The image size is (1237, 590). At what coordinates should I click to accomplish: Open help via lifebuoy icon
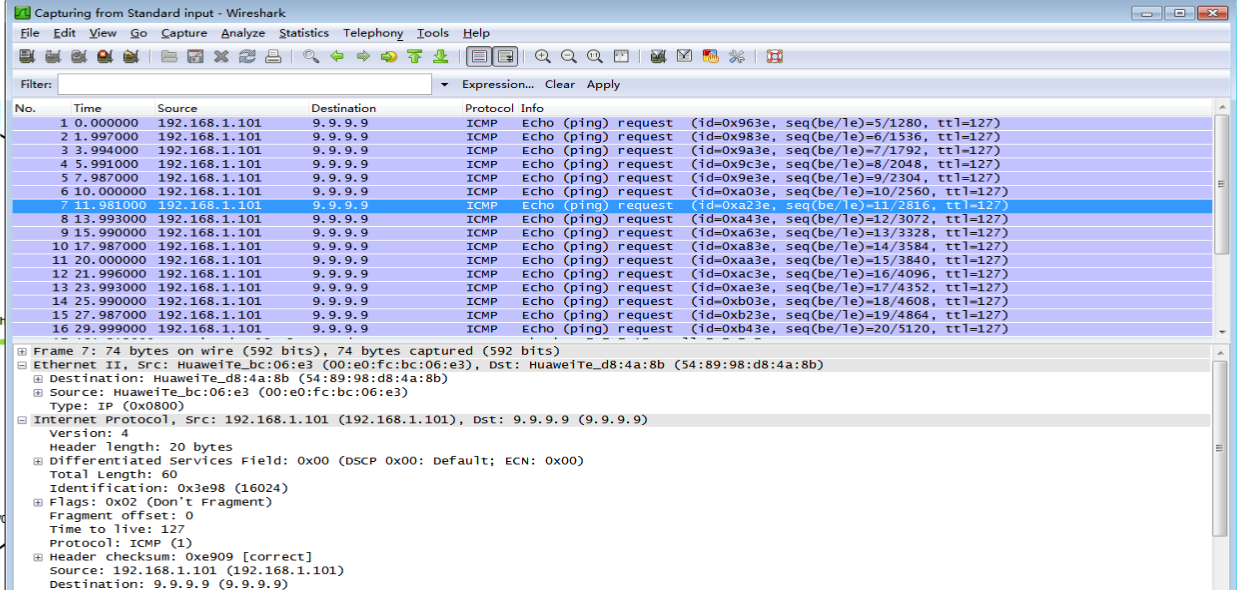(x=774, y=57)
